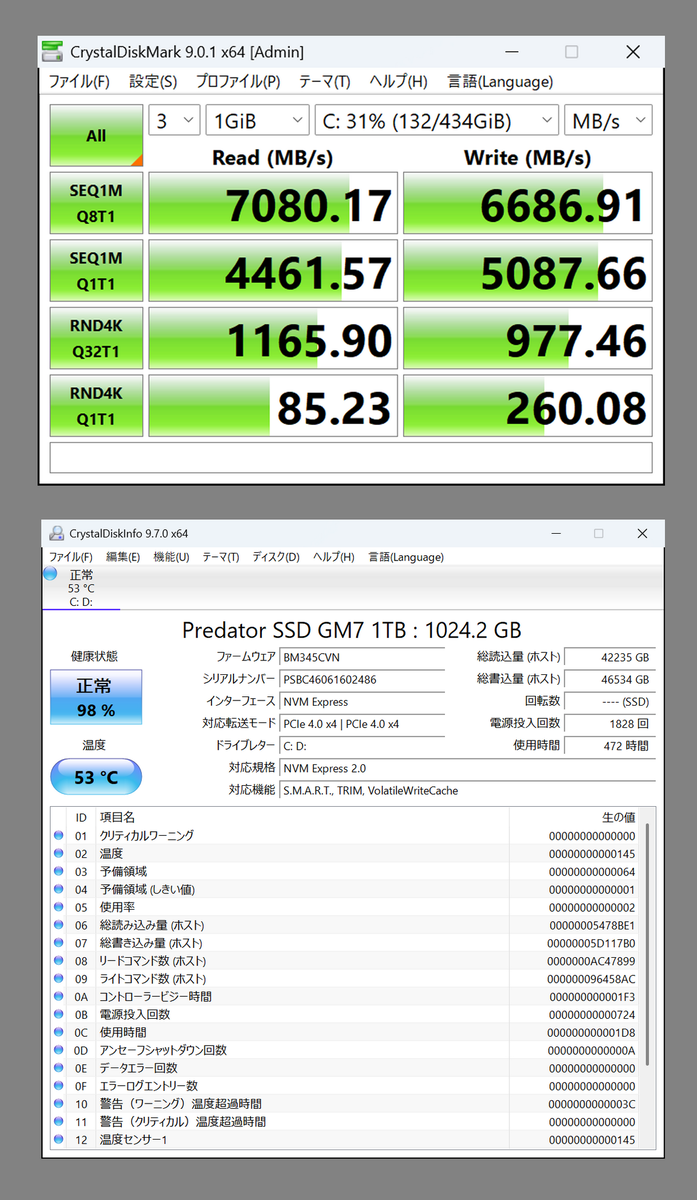The height and width of the screenshot is (1200, 697).
Task: Click status dot for データエラー回数 row
Action: [x=57, y=1068]
